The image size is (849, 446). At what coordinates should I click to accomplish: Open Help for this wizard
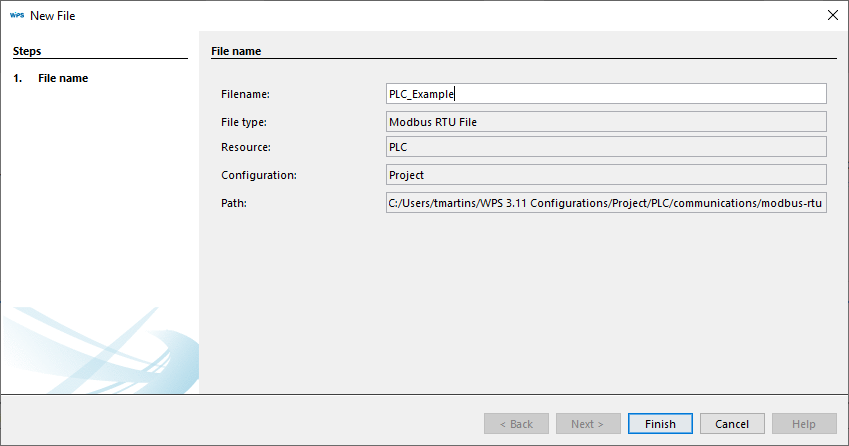804,424
